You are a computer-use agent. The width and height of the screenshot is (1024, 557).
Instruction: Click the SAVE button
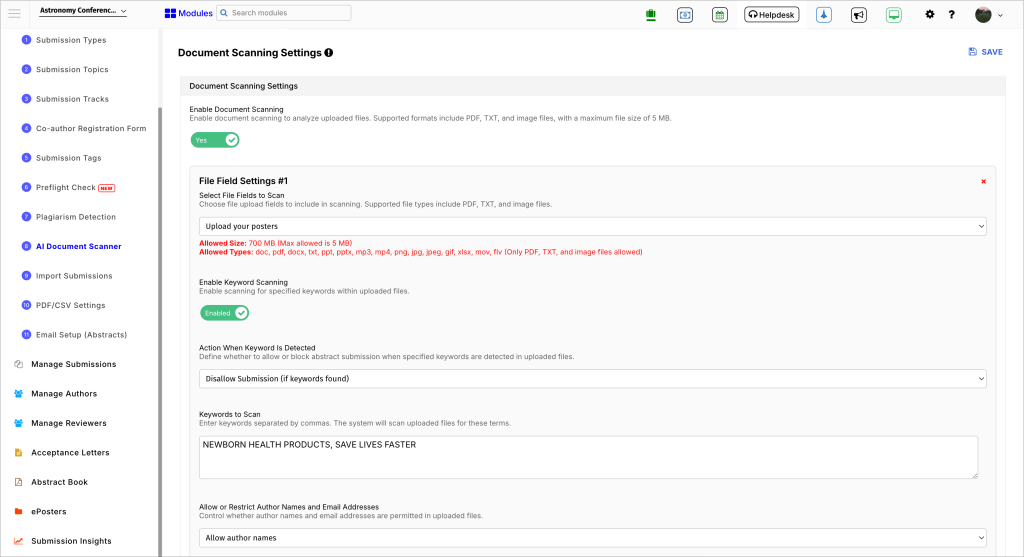pyautogui.click(x=985, y=52)
